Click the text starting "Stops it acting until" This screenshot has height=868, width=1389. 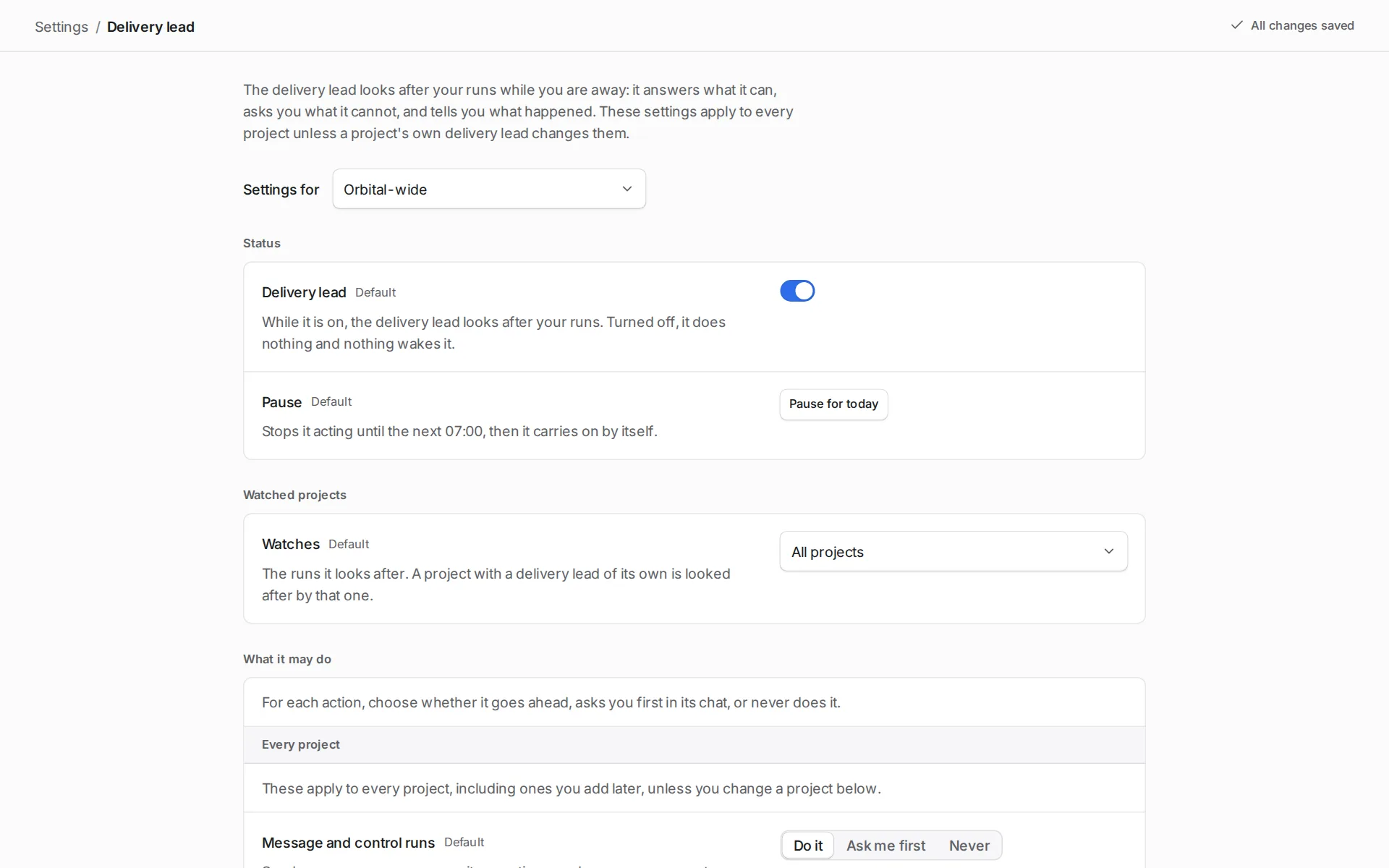tap(459, 431)
